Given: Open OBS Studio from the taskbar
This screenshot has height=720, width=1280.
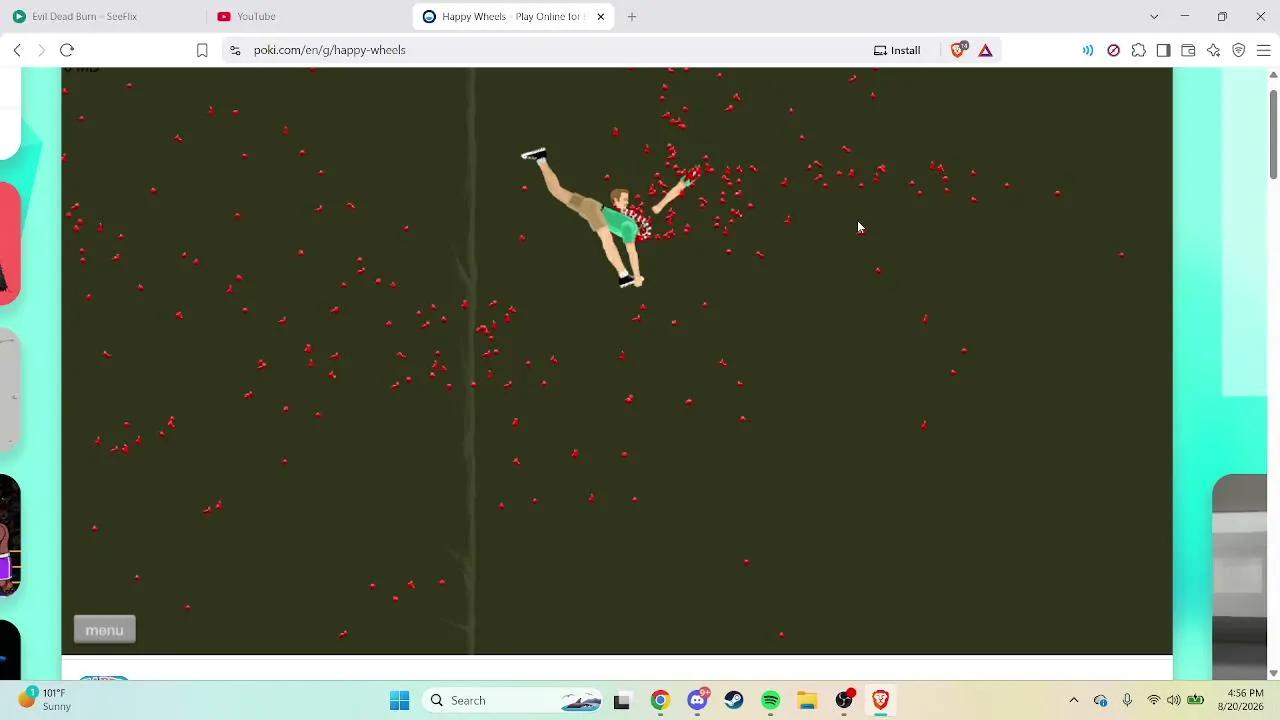Looking at the screenshot, I should coord(844,700).
